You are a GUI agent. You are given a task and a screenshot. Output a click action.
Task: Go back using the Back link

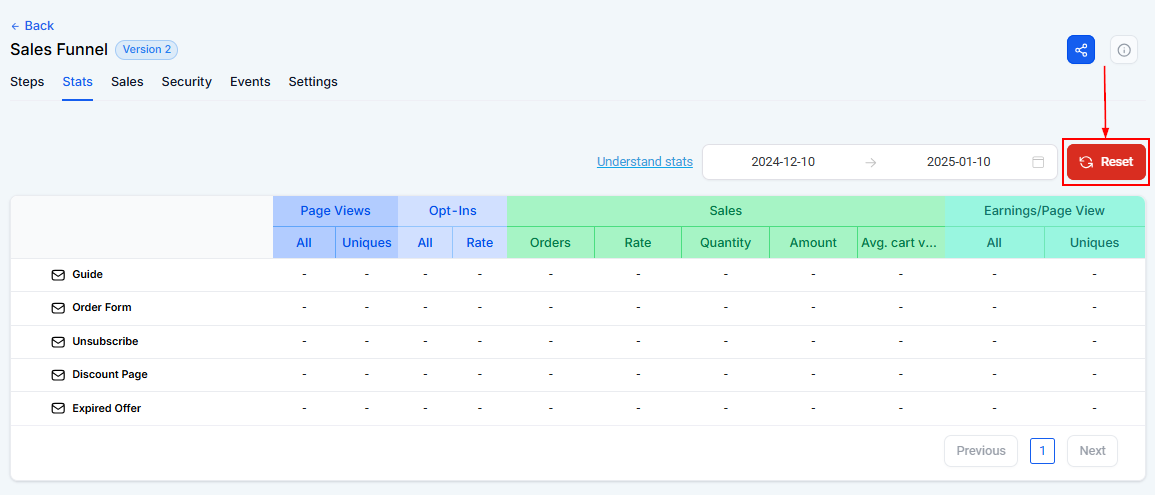(32, 26)
